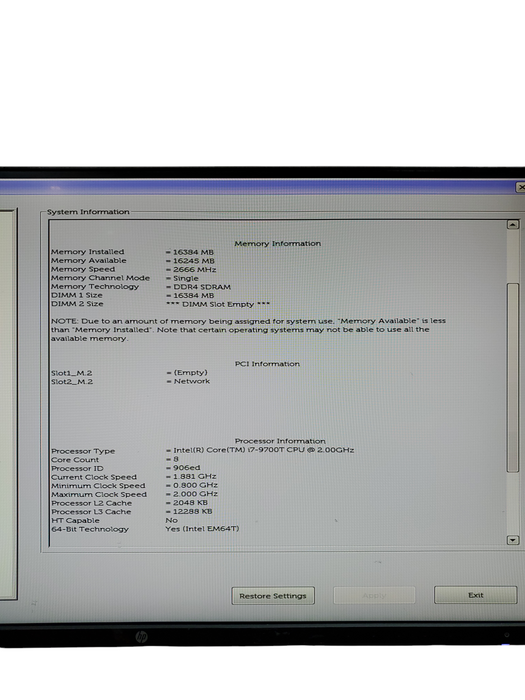Click the Restore Settings button
Viewport: 525px width, 700px height.
click(x=273, y=596)
